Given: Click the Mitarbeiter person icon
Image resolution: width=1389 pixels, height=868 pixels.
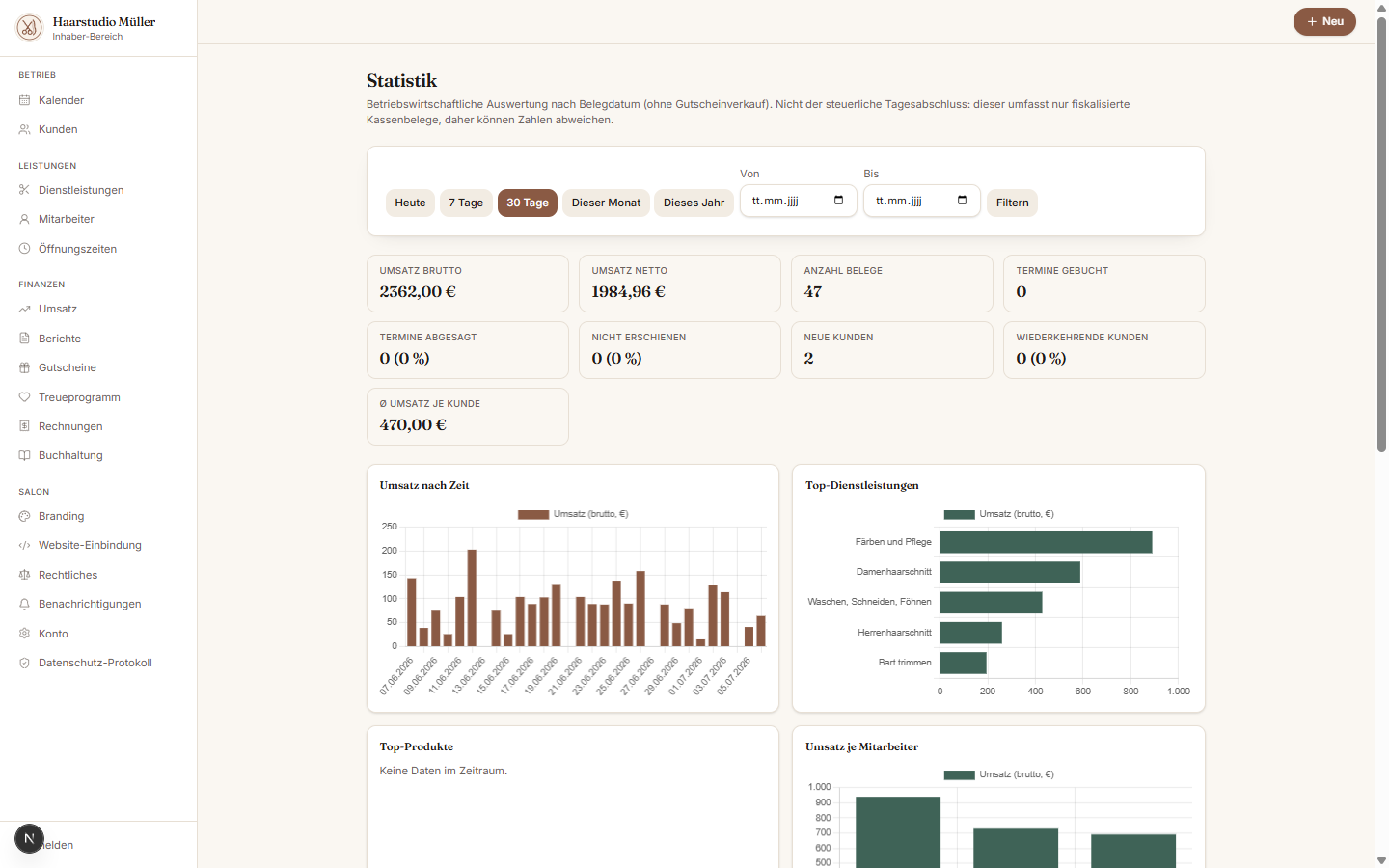Looking at the screenshot, I should click(x=25, y=219).
